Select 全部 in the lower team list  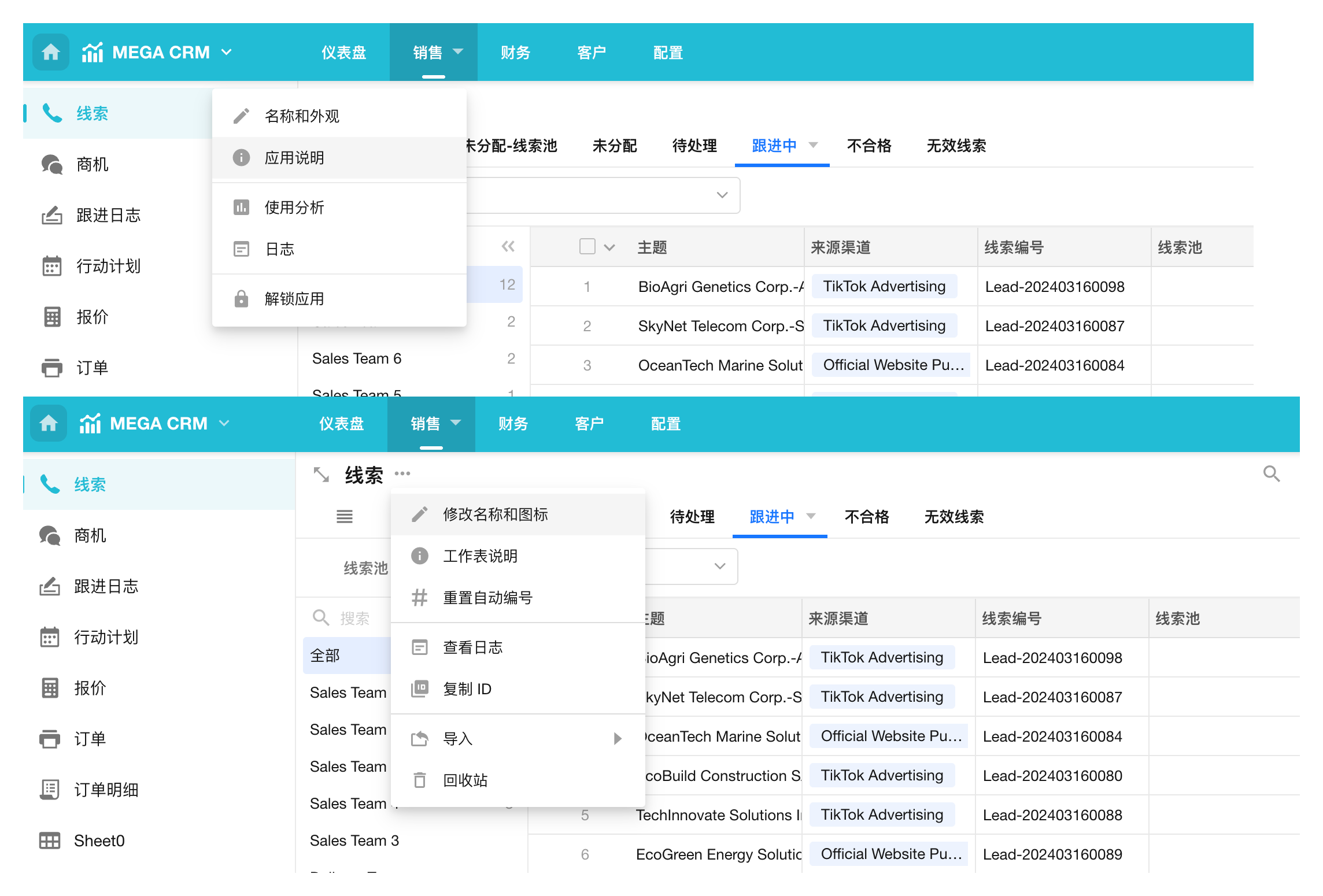click(325, 656)
